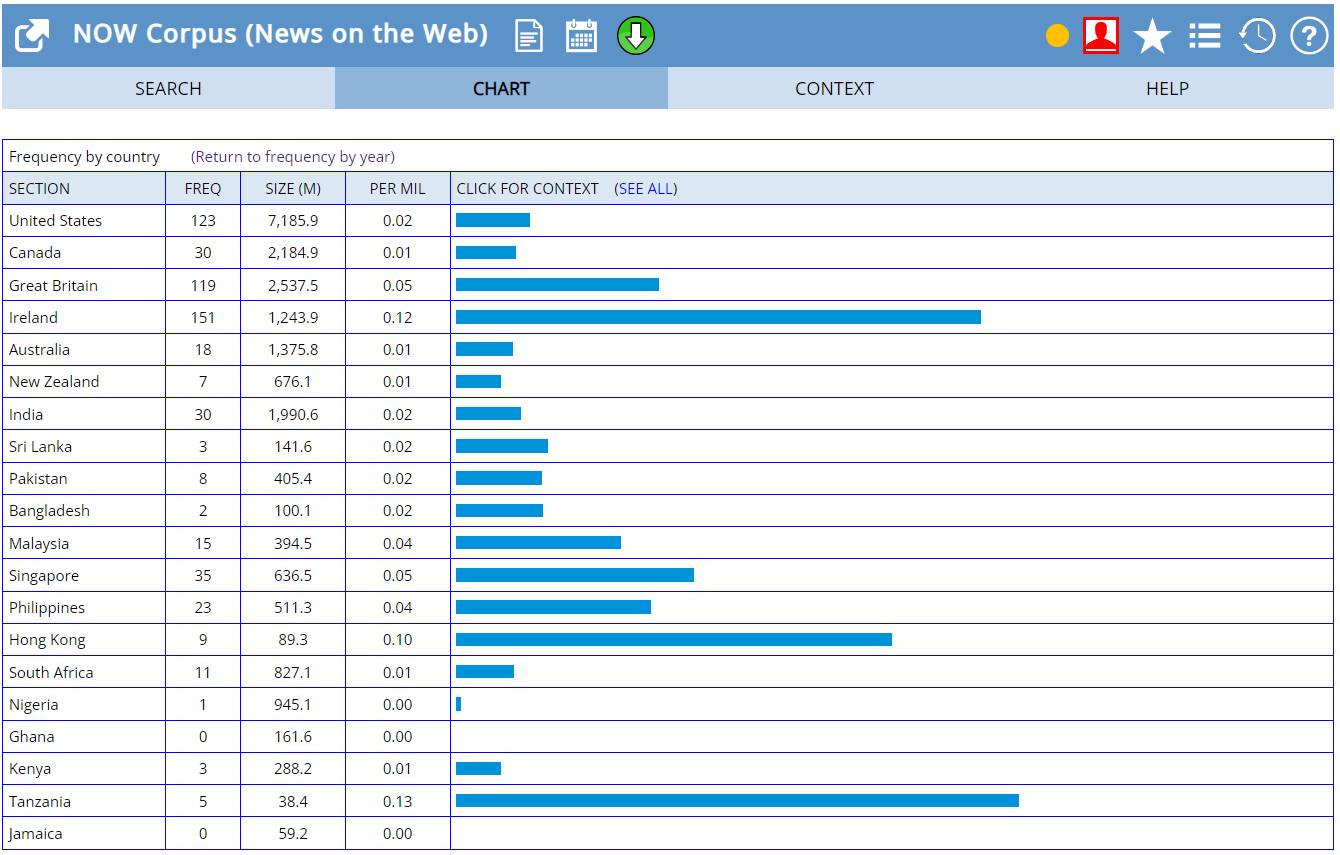Open the HELP tab

click(1167, 89)
